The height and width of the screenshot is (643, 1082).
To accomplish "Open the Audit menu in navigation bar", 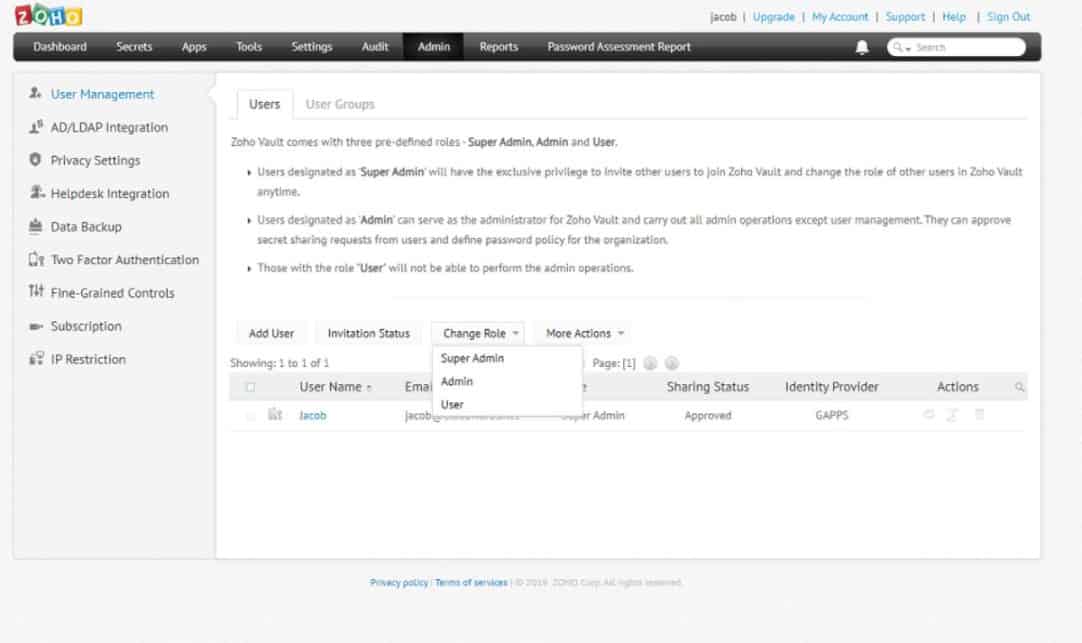I will (375, 47).
